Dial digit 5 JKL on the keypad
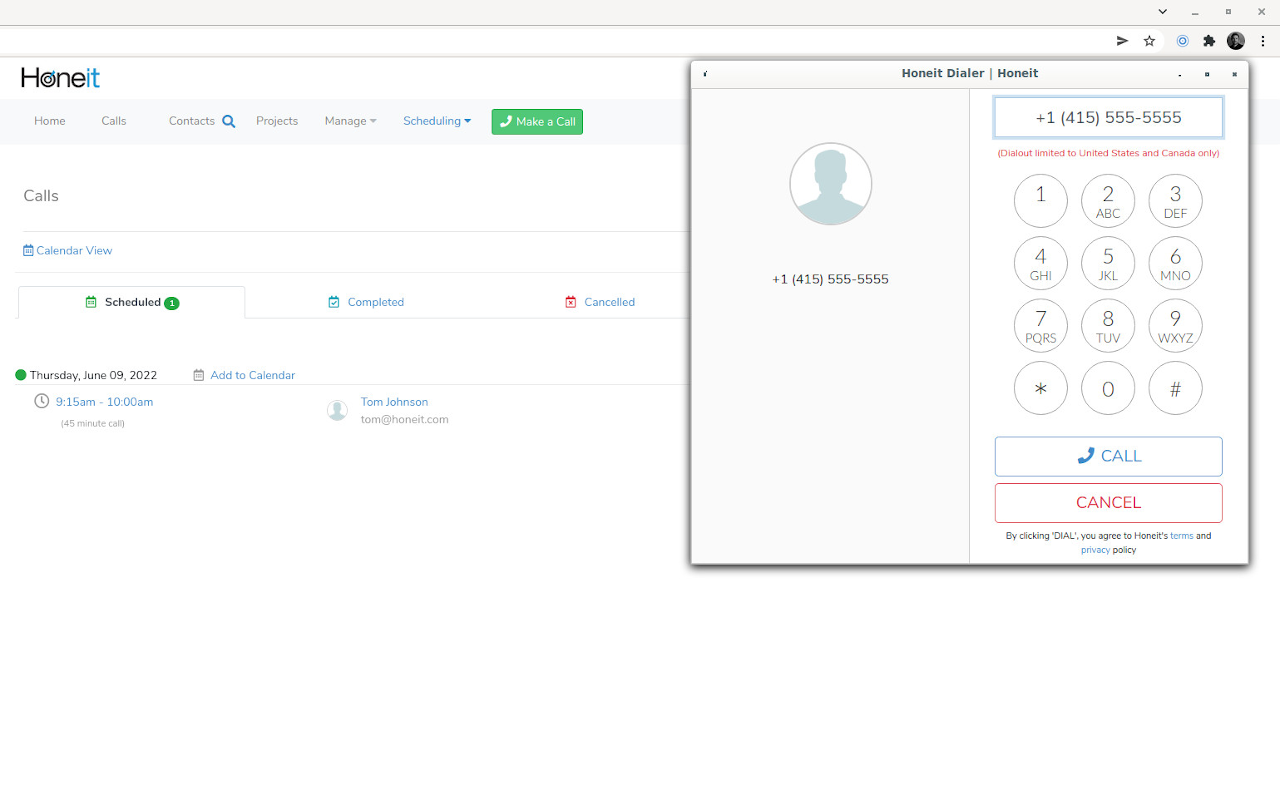1280x800 pixels. coord(1108,263)
